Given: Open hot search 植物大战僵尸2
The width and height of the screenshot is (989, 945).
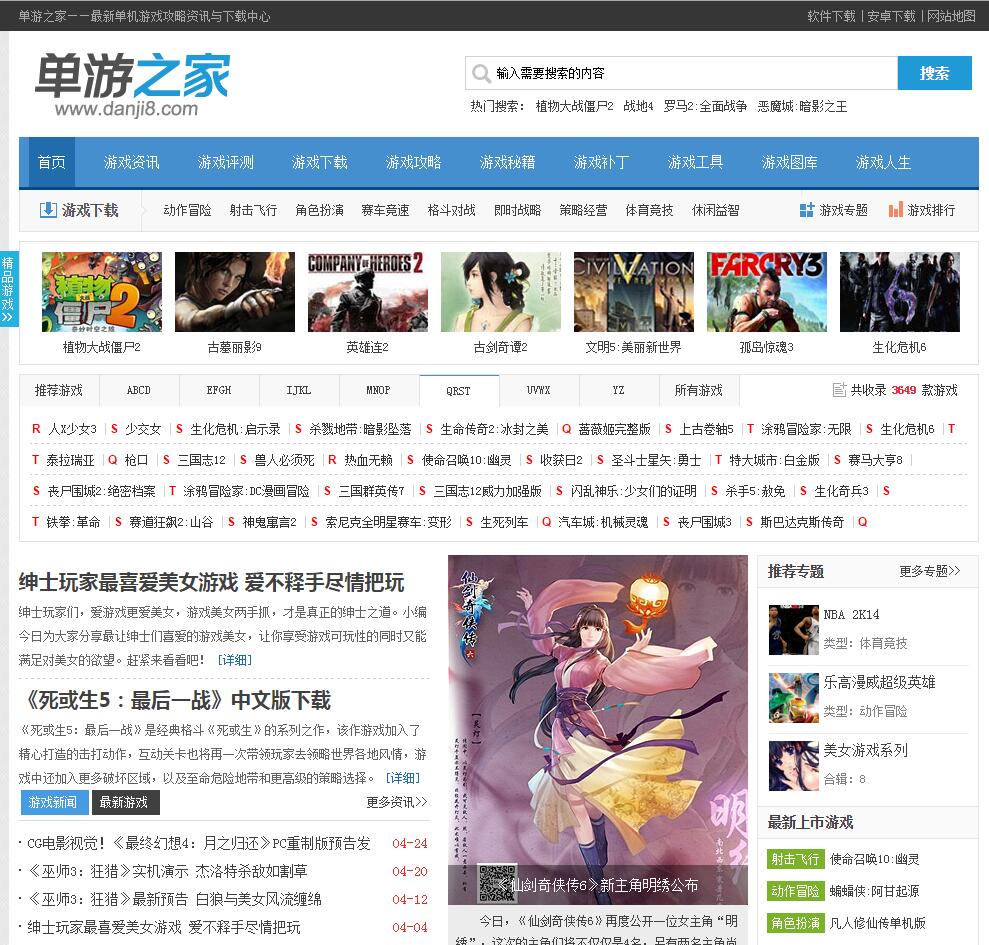Looking at the screenshot, I should 574,107.
